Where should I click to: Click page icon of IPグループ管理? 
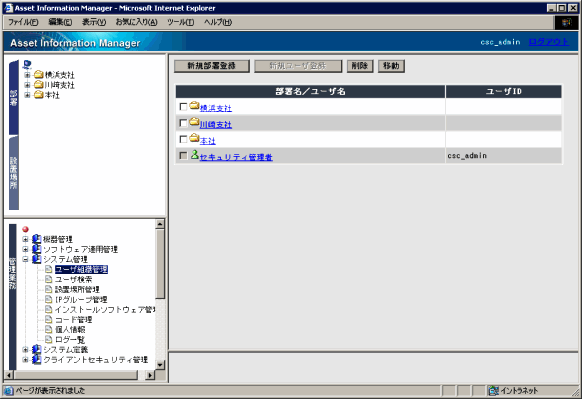(48, 299)
